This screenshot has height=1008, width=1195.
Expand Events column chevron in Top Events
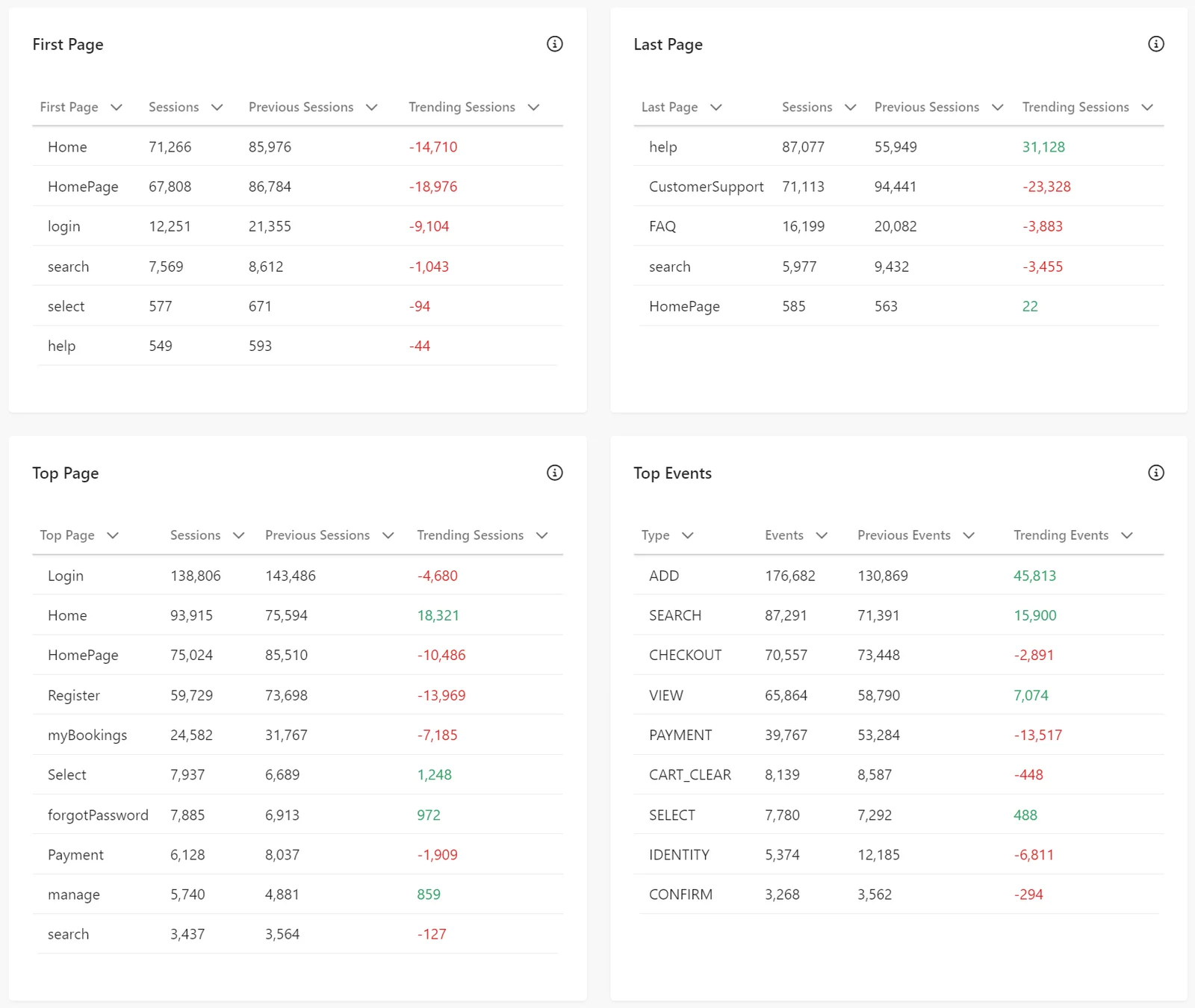tap(822, 535)
